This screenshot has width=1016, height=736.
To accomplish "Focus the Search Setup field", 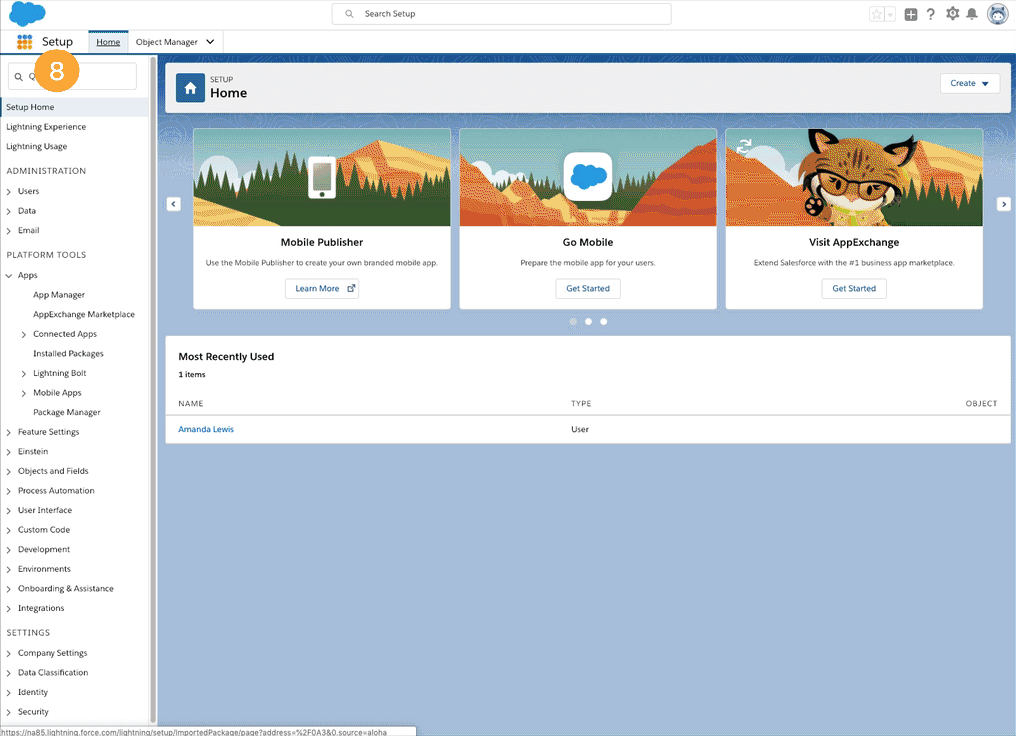I will tap(502, 14).
